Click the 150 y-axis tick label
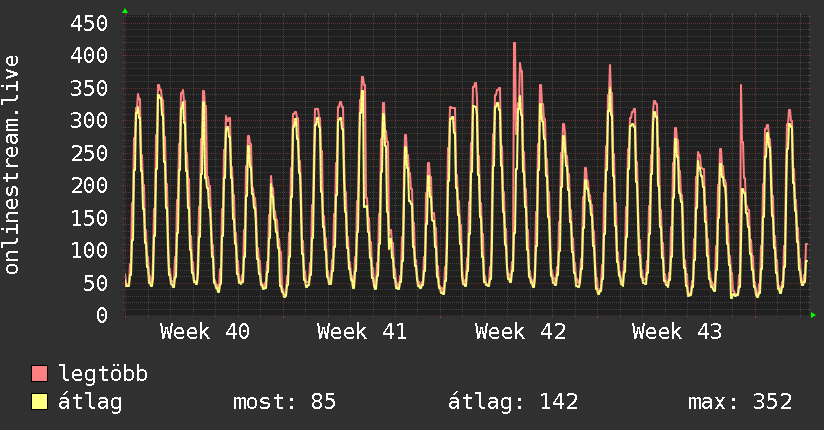 tap(89, 218)
